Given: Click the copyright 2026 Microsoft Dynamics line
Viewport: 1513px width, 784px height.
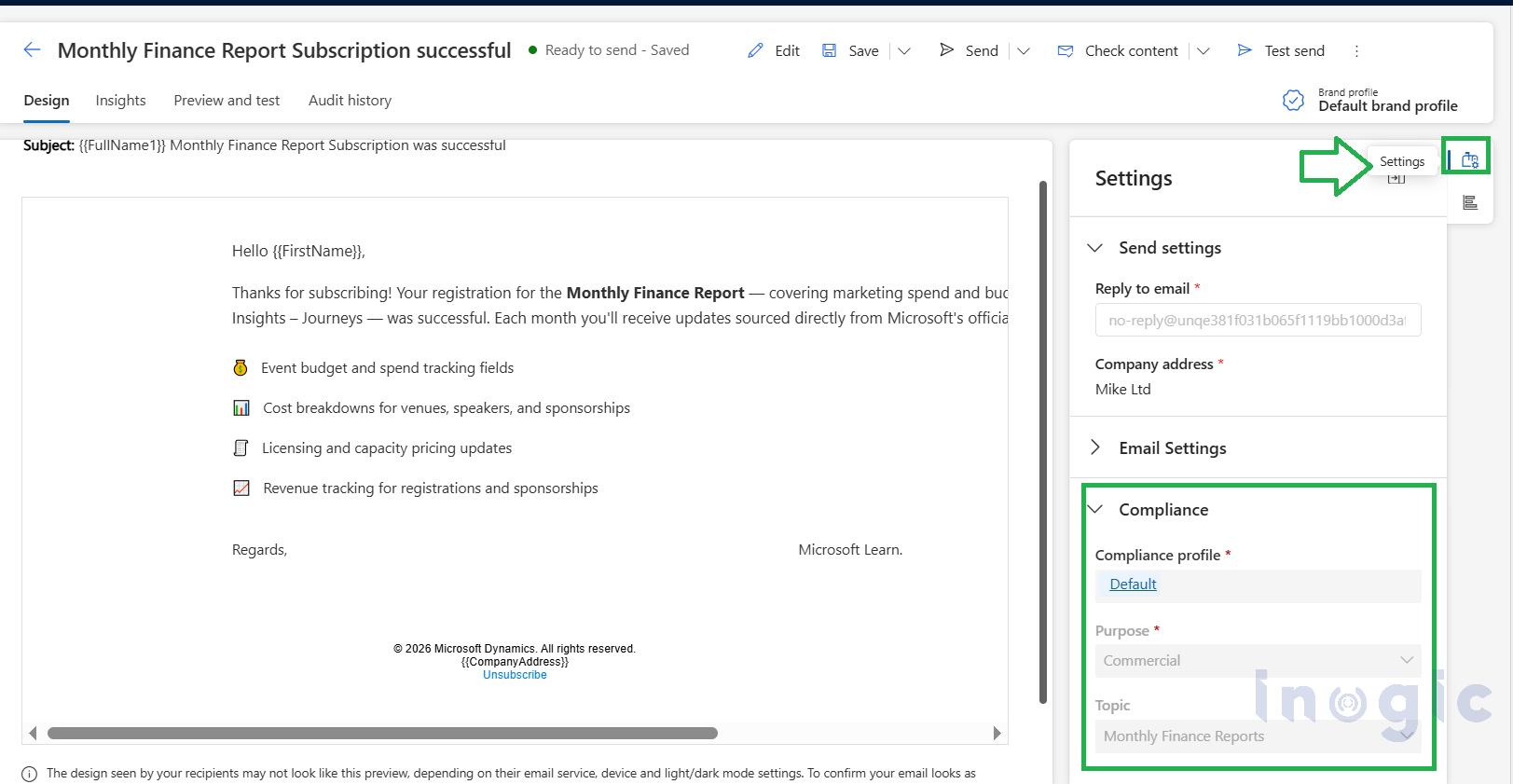Looking at the screenshot, I should (515, 649).
